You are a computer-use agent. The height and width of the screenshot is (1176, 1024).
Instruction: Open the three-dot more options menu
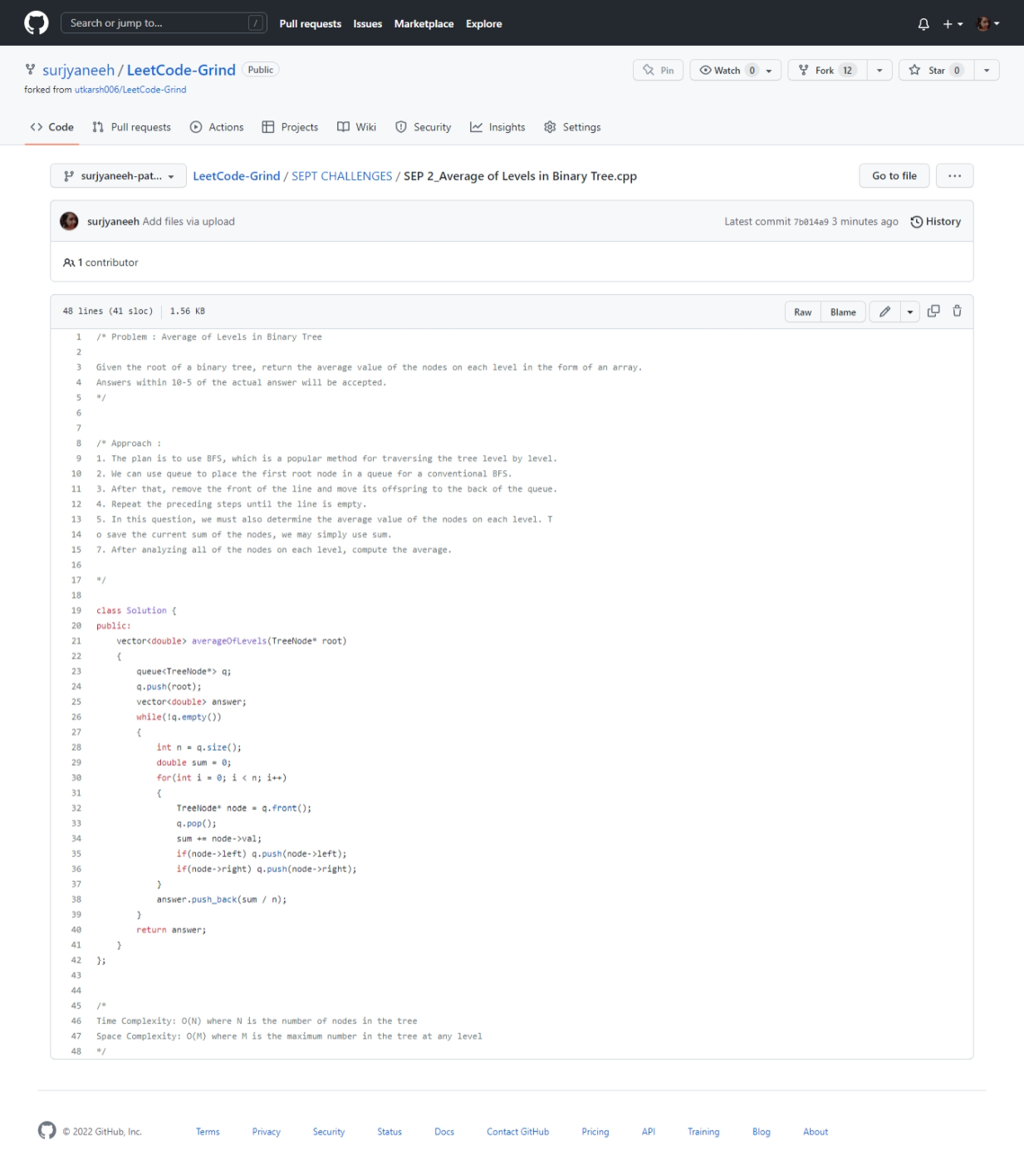click(x=954, y=176)
